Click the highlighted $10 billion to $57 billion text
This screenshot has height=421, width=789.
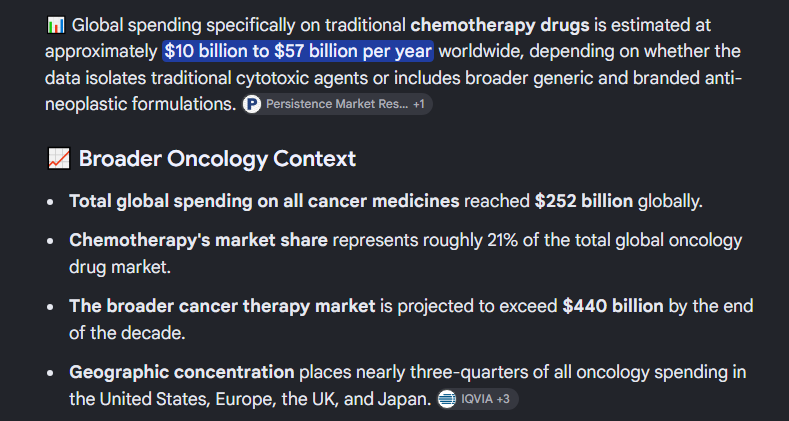[x=298, y=51]
